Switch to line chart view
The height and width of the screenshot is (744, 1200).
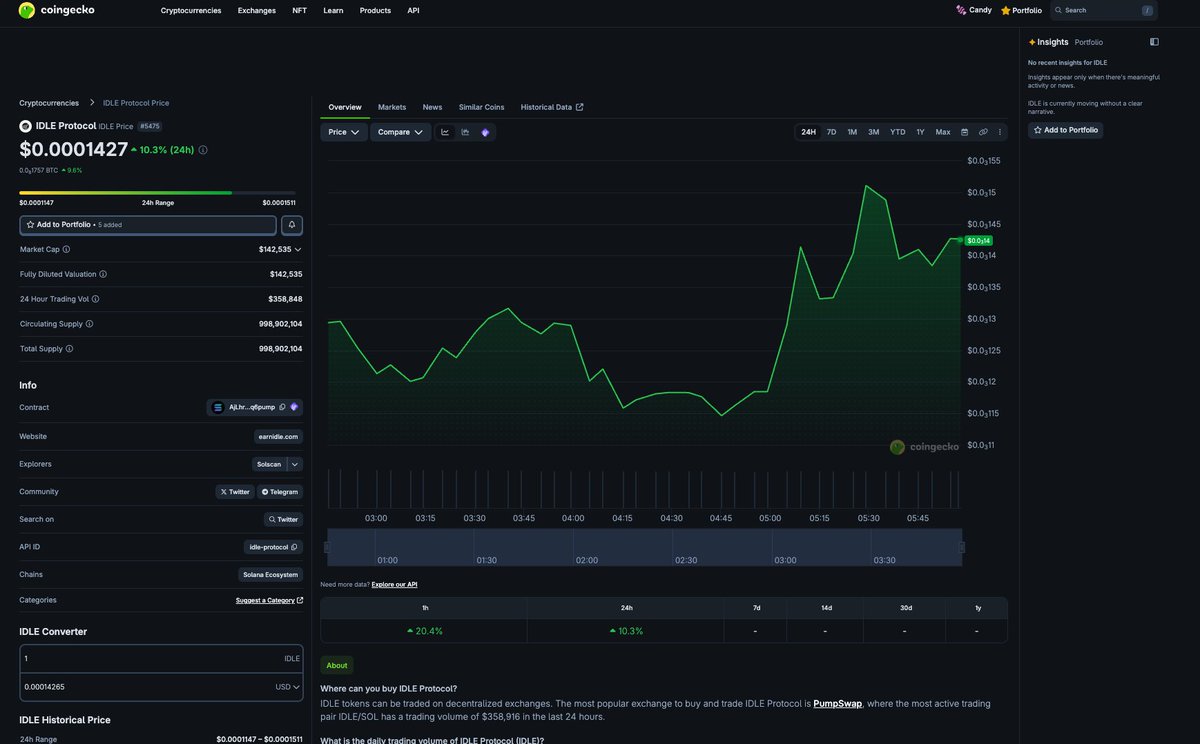tap(445, 132)
